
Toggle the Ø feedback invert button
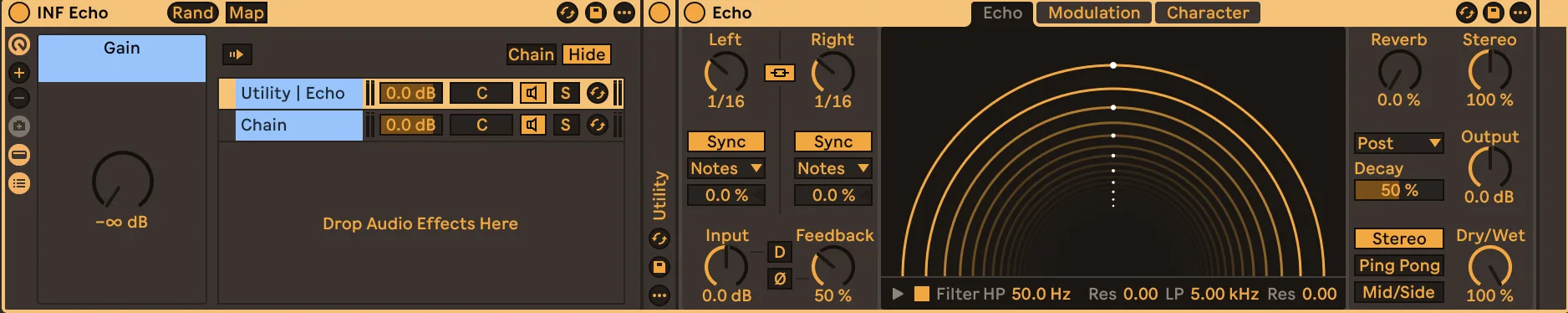coord(780,279)
